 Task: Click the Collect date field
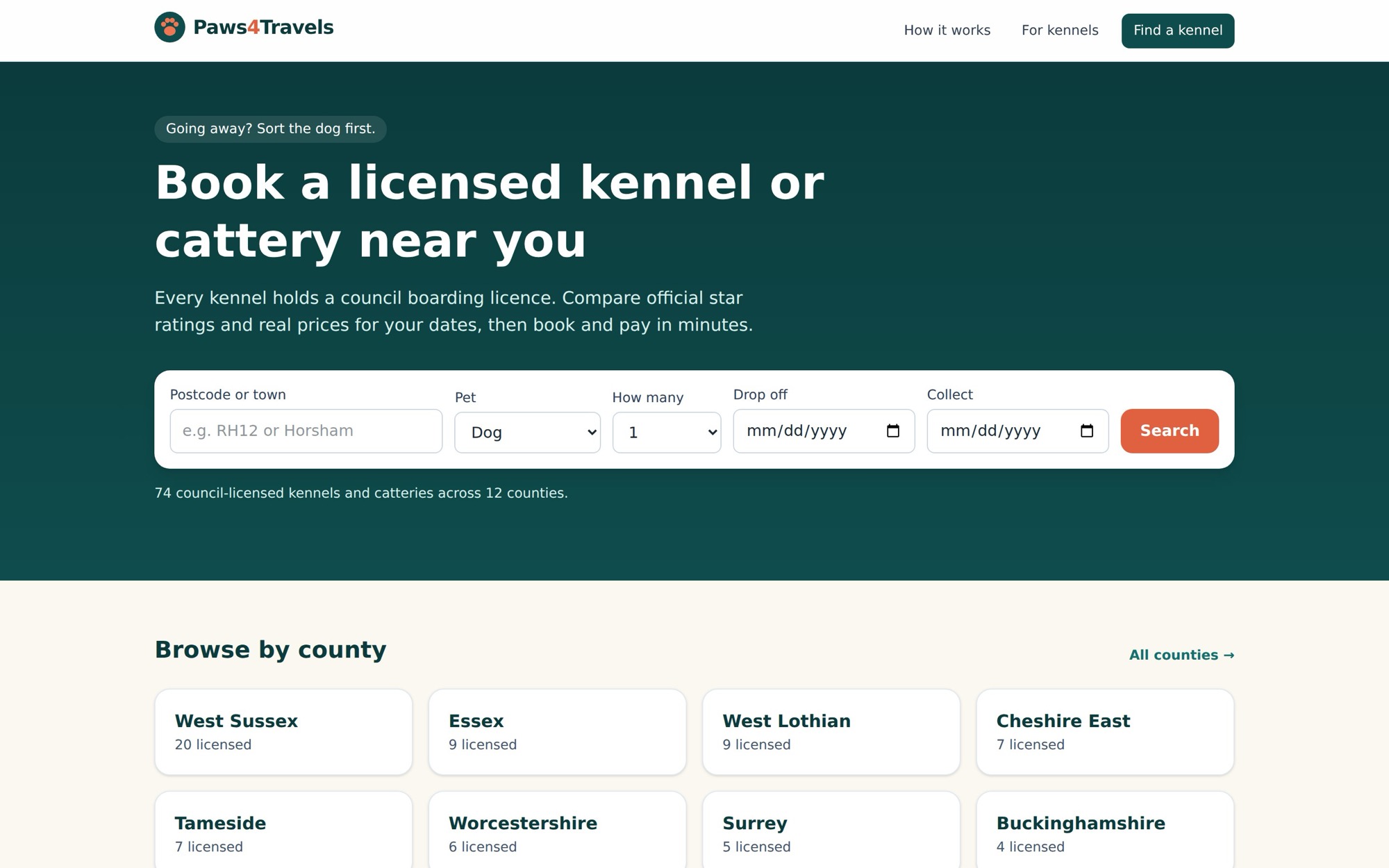(1017, 431)
